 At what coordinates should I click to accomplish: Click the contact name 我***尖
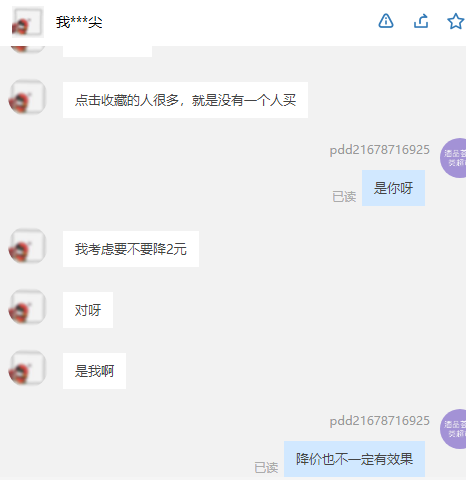(x=79, y=22)
